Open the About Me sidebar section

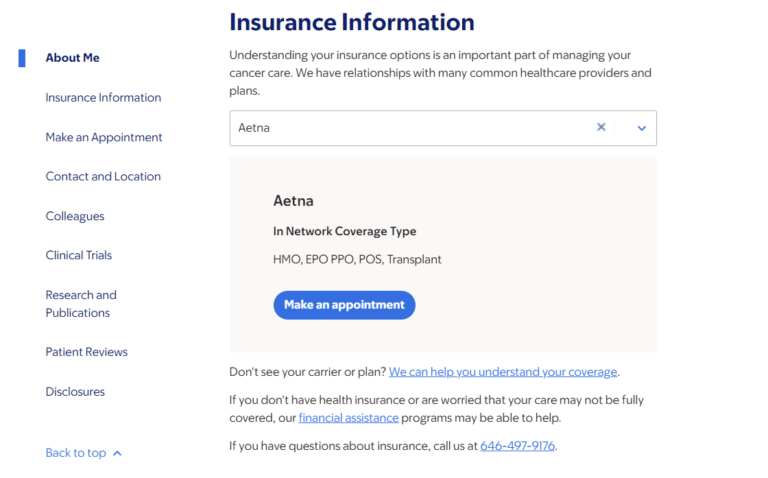coord(72,58)
